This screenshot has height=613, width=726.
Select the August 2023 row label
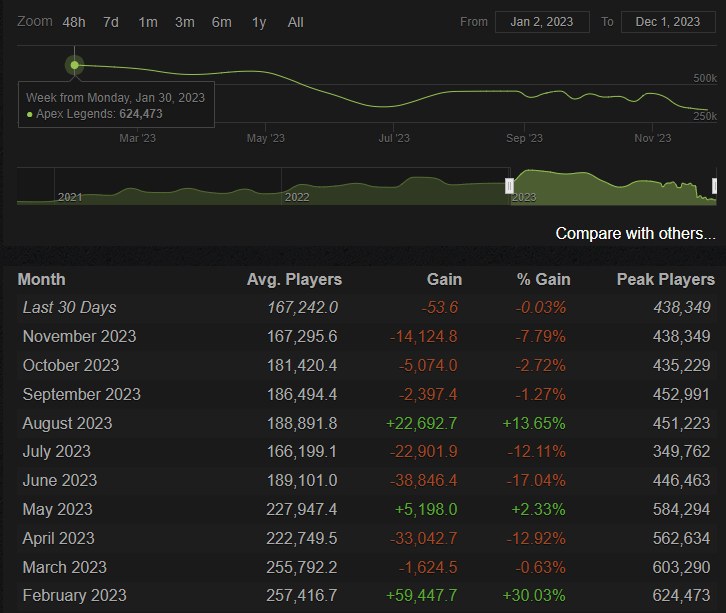click(x=67, y=424)
